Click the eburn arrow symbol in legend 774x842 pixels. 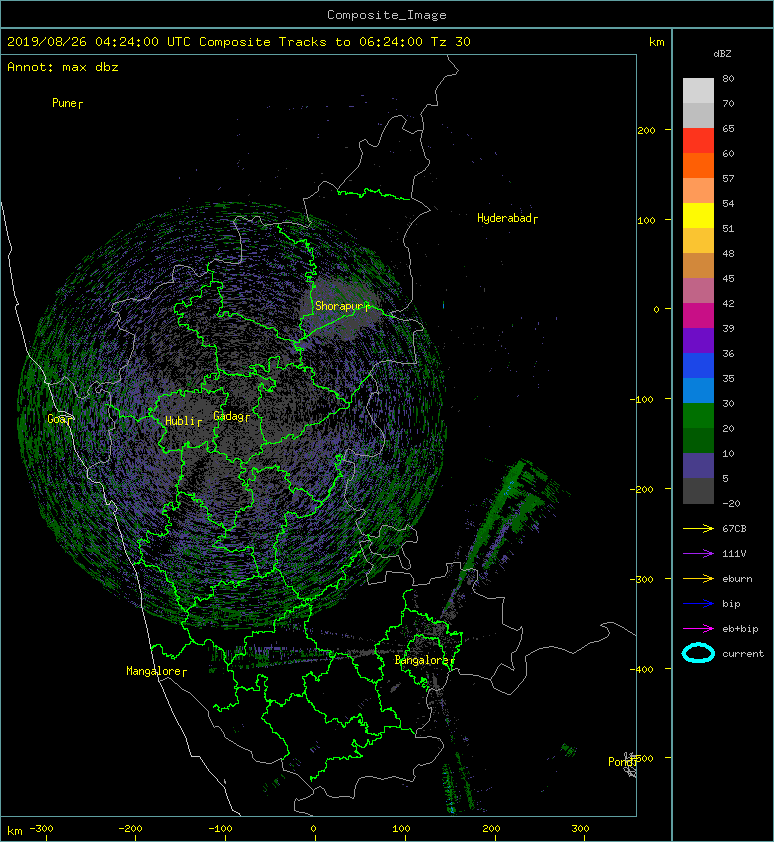[x=698, y=579]
